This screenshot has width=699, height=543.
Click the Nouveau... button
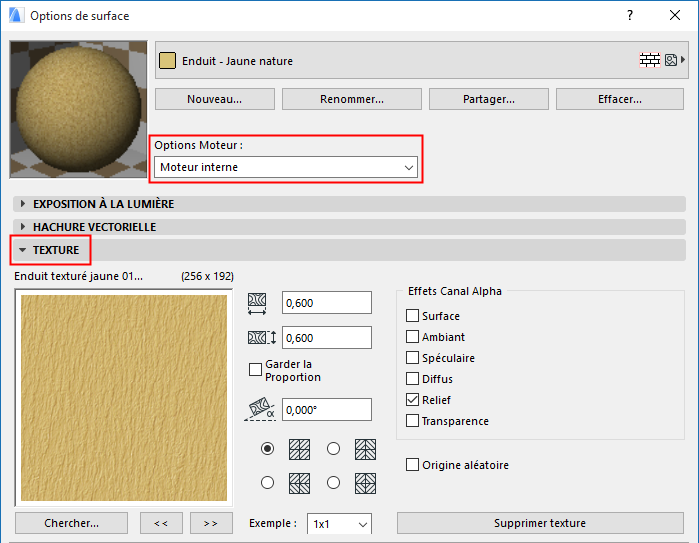(215, 99)
